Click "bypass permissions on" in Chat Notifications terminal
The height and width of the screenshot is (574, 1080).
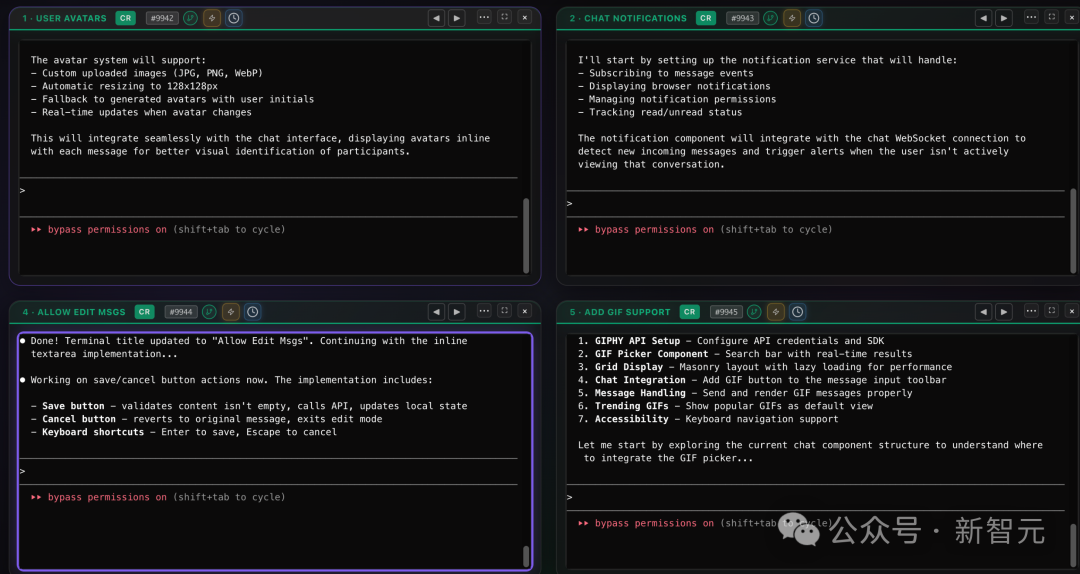654,229
